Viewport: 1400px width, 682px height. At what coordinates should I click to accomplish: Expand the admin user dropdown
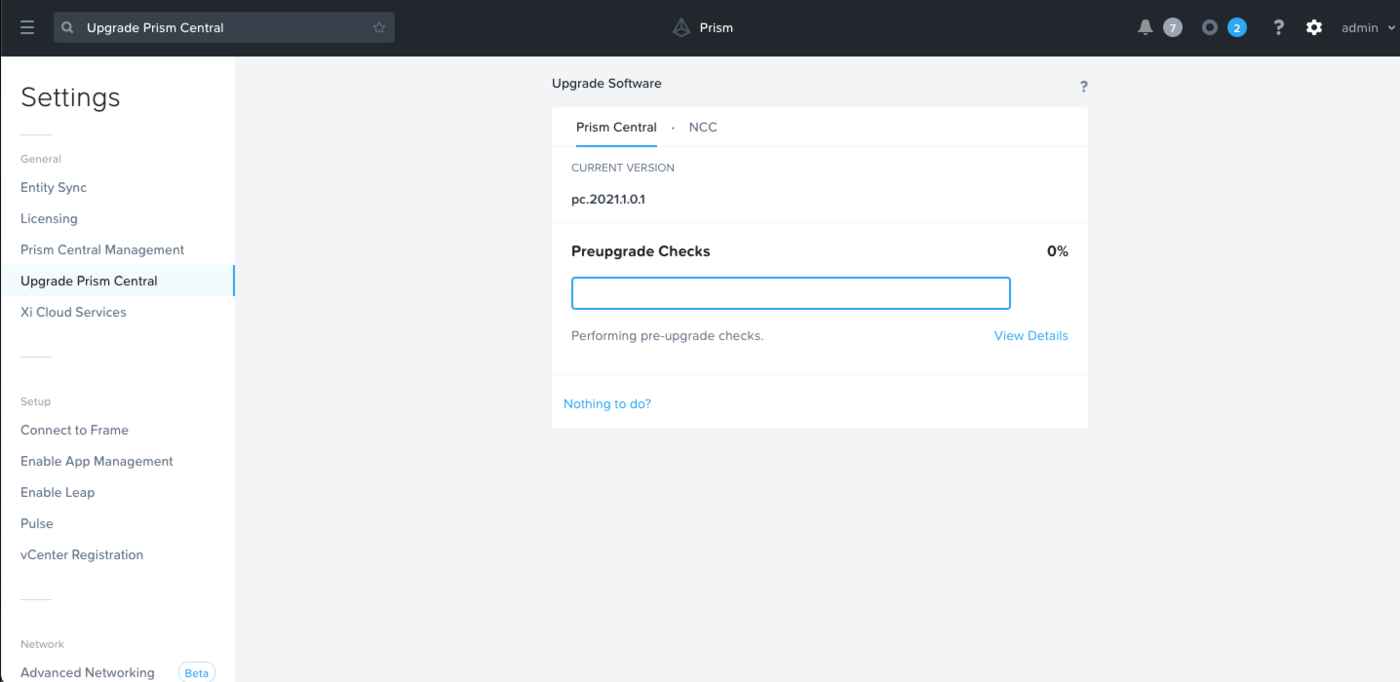[x=1367, y=28]
